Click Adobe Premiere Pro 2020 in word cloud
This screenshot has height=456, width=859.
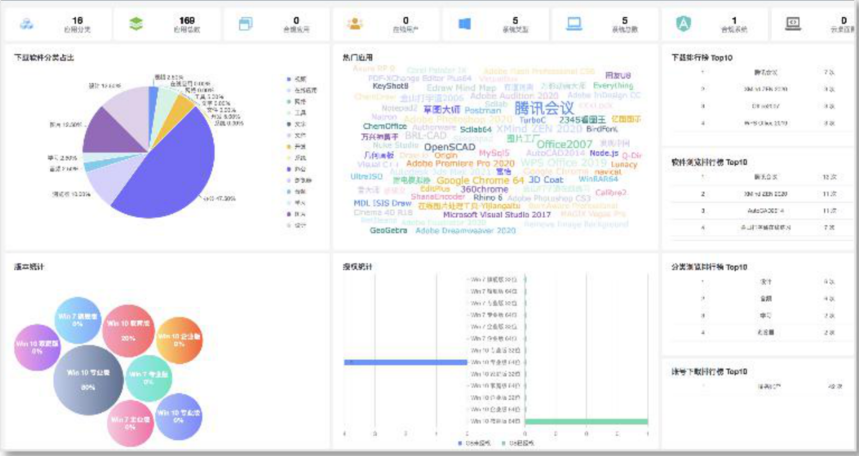coord(460,163)
